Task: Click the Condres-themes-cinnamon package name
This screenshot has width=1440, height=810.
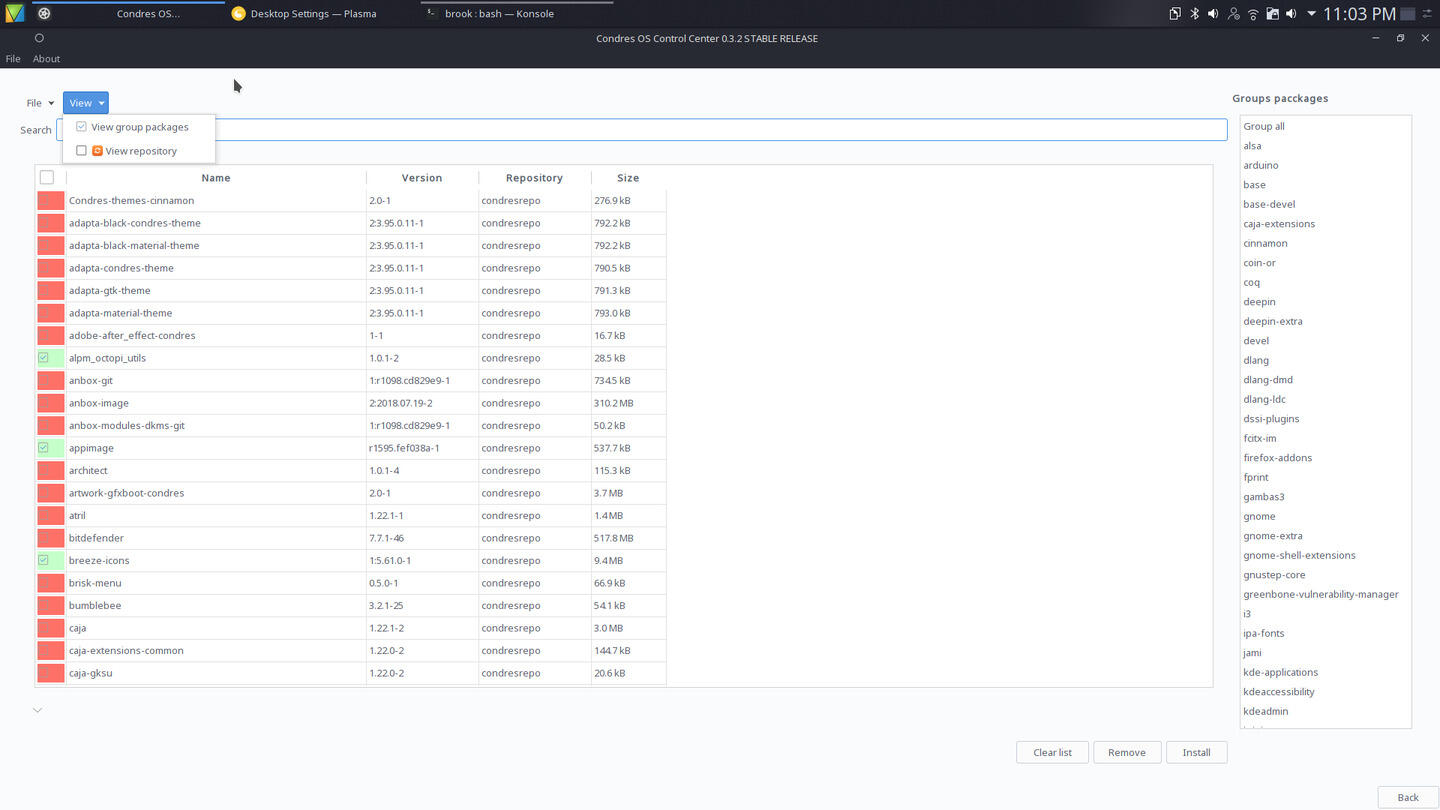Action: click(131, 201)
